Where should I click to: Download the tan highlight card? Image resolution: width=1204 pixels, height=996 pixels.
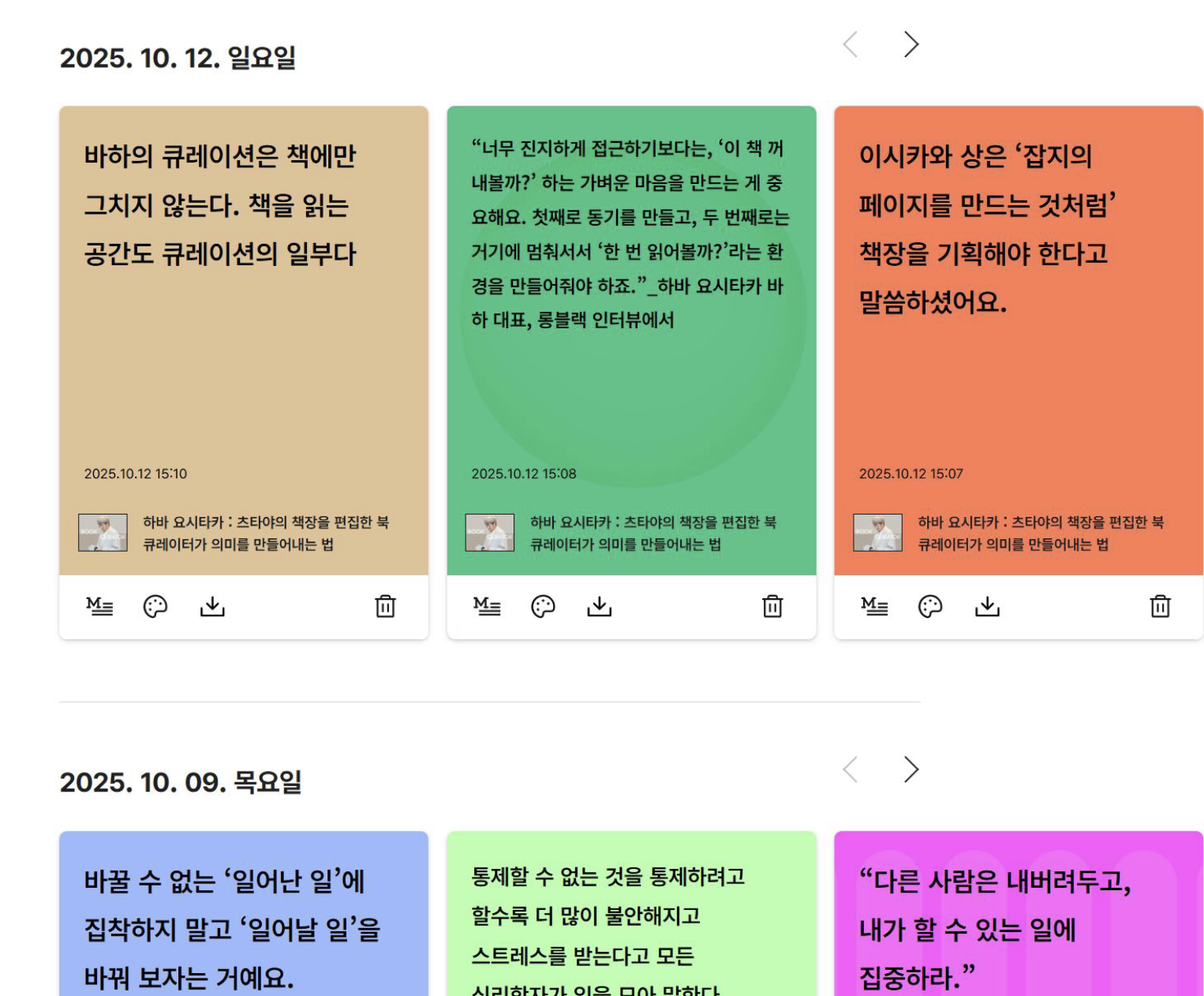pyautogui.click(x=212, y=606)
